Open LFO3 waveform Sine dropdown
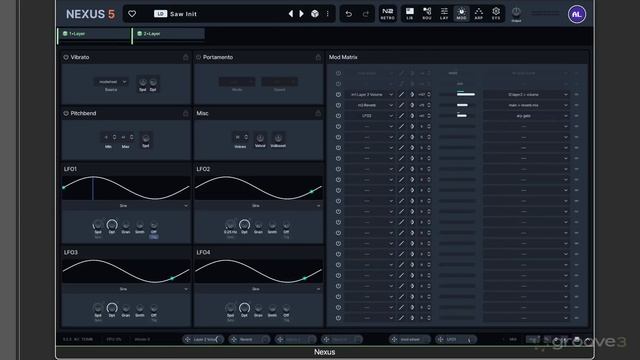Image resolution: width=640 pixels, height=360 pixels. 126,289
